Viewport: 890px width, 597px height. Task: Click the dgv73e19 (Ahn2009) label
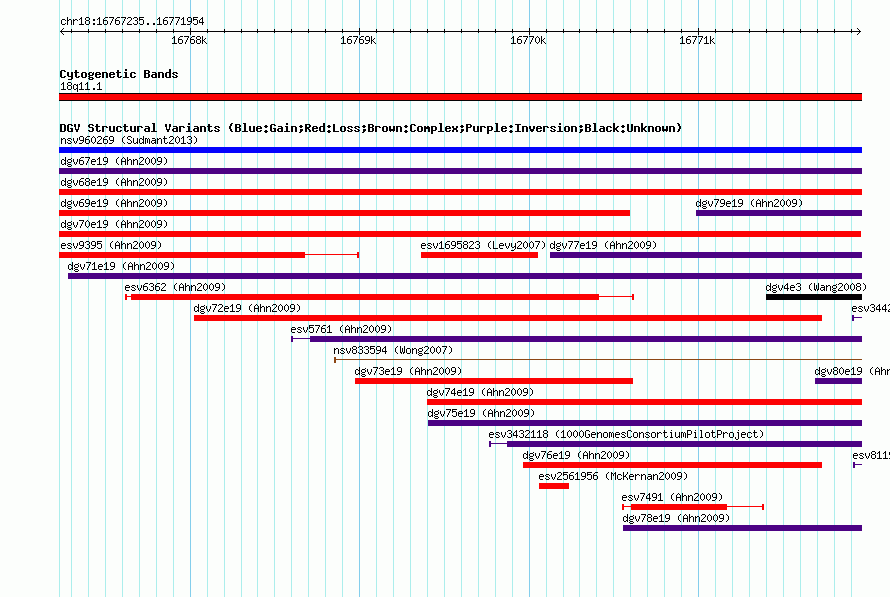coord(408,371)
